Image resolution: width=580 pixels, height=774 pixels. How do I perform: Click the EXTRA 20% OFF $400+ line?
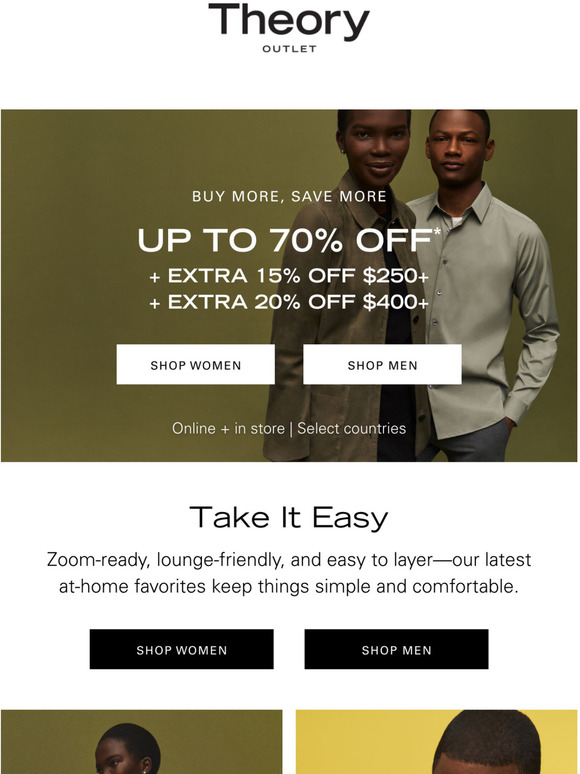289,302
